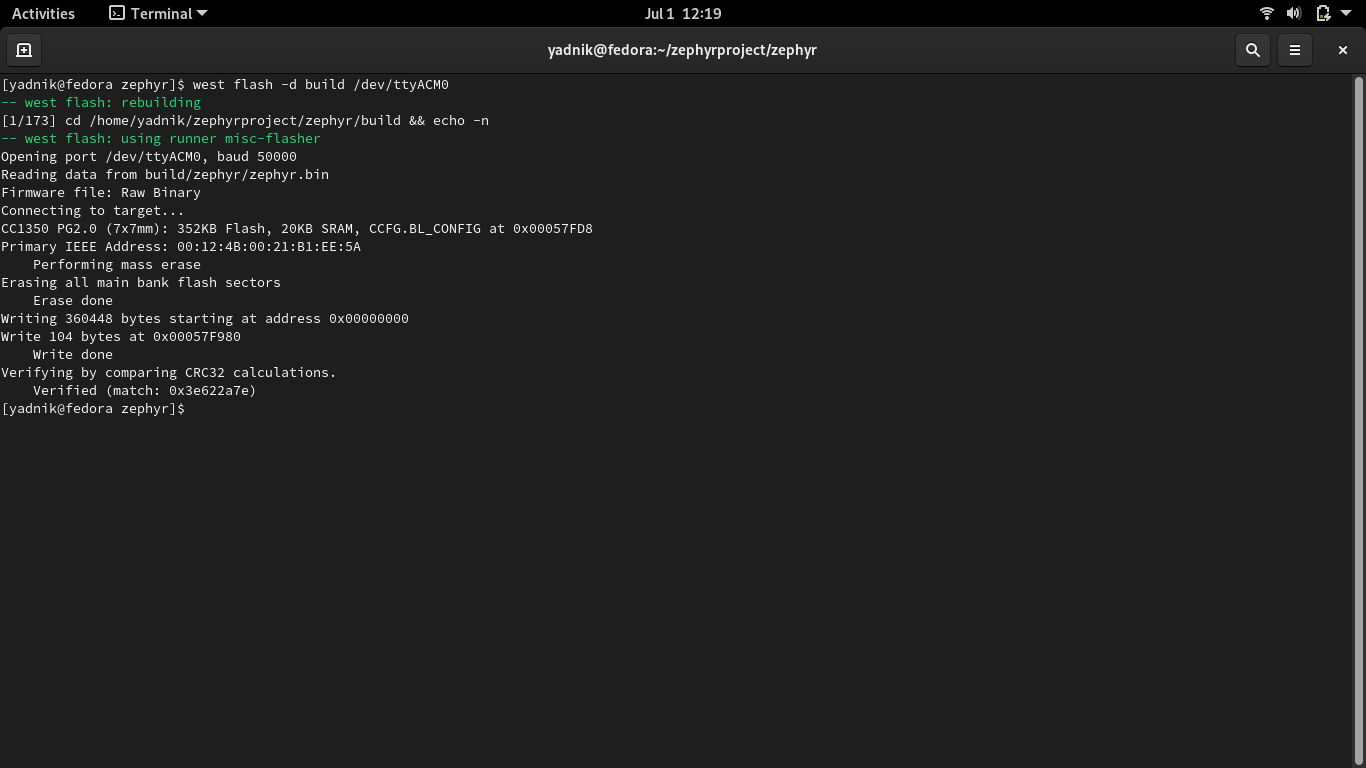Viewport: 1366px width, 768px height.
Task: Click '-- west flash: rebuilding' line
Action: pos(101,103)
